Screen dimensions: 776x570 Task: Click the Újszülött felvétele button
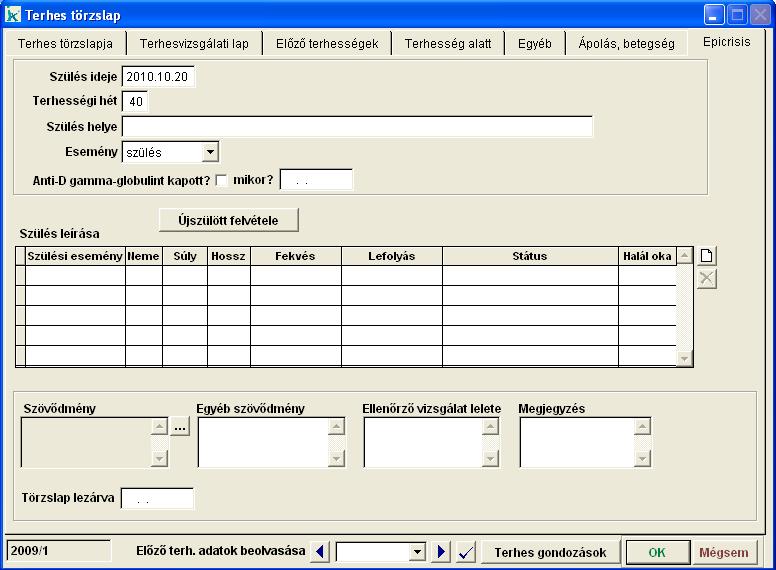[229, 220]
